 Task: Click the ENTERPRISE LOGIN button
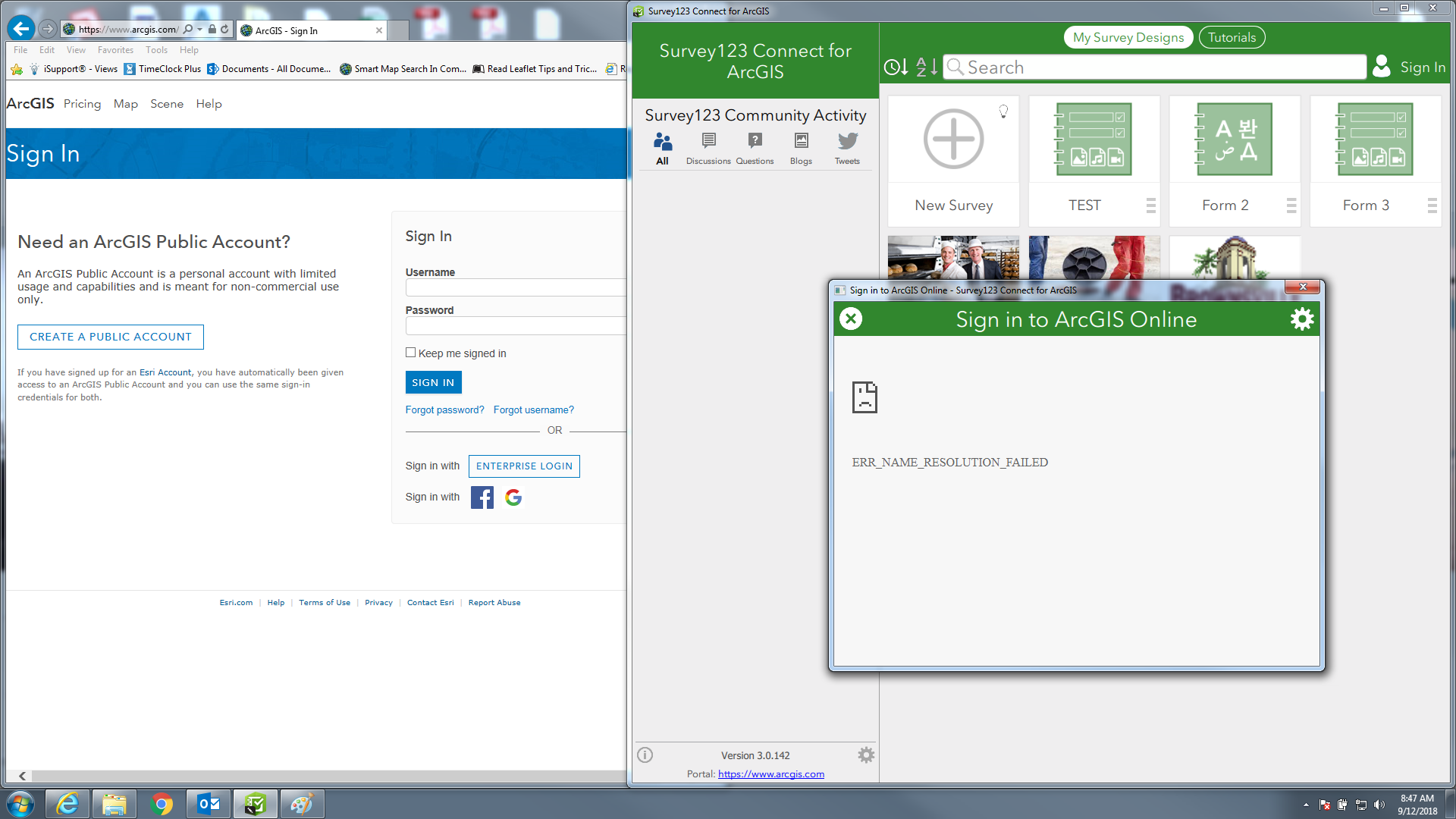click(524, 466)
